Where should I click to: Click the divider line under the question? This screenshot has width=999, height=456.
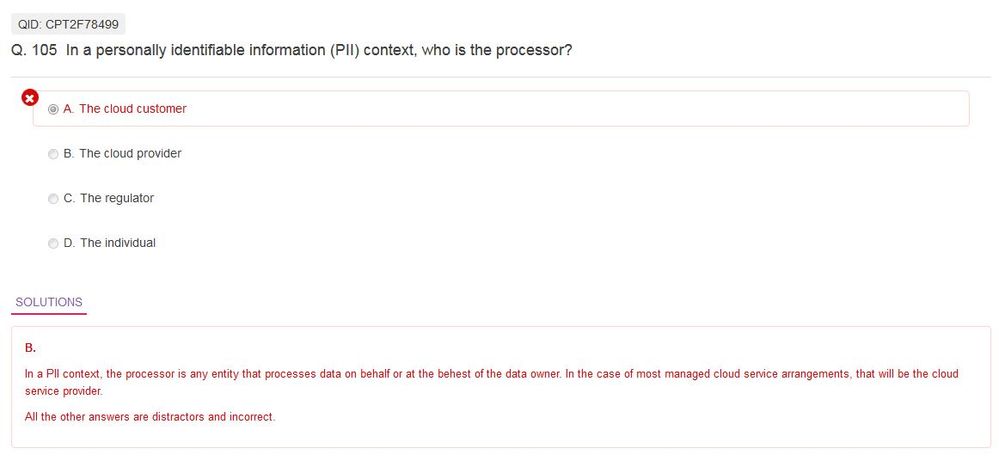point(500,77)
